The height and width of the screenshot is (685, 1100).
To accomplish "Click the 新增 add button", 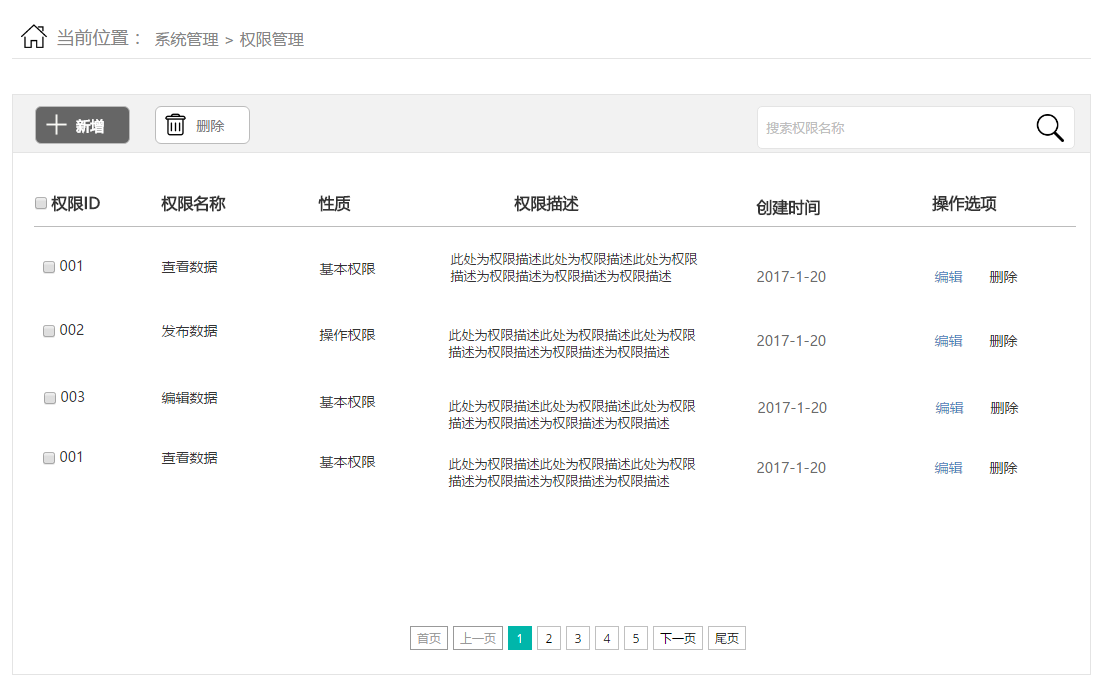I will [82, 125].
